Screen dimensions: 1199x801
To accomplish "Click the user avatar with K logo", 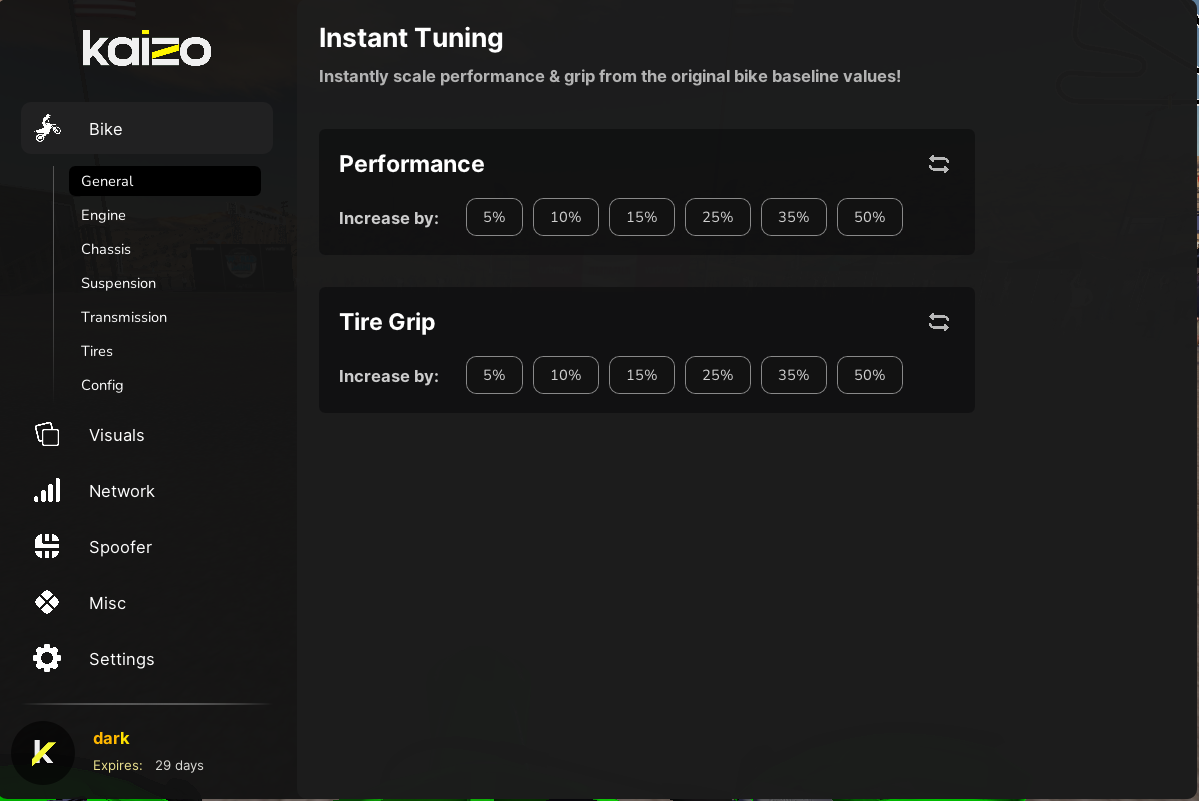I will pyautogui.click(x=43, y=753).
